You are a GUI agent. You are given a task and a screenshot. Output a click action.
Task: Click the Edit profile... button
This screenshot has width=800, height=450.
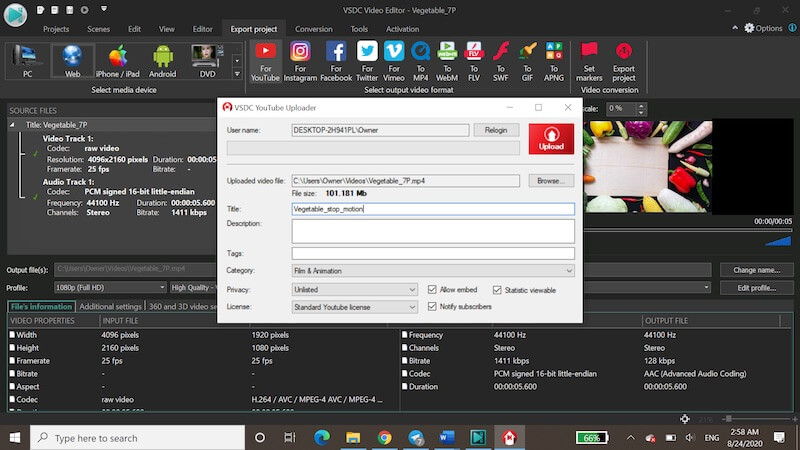pos(756,288)
